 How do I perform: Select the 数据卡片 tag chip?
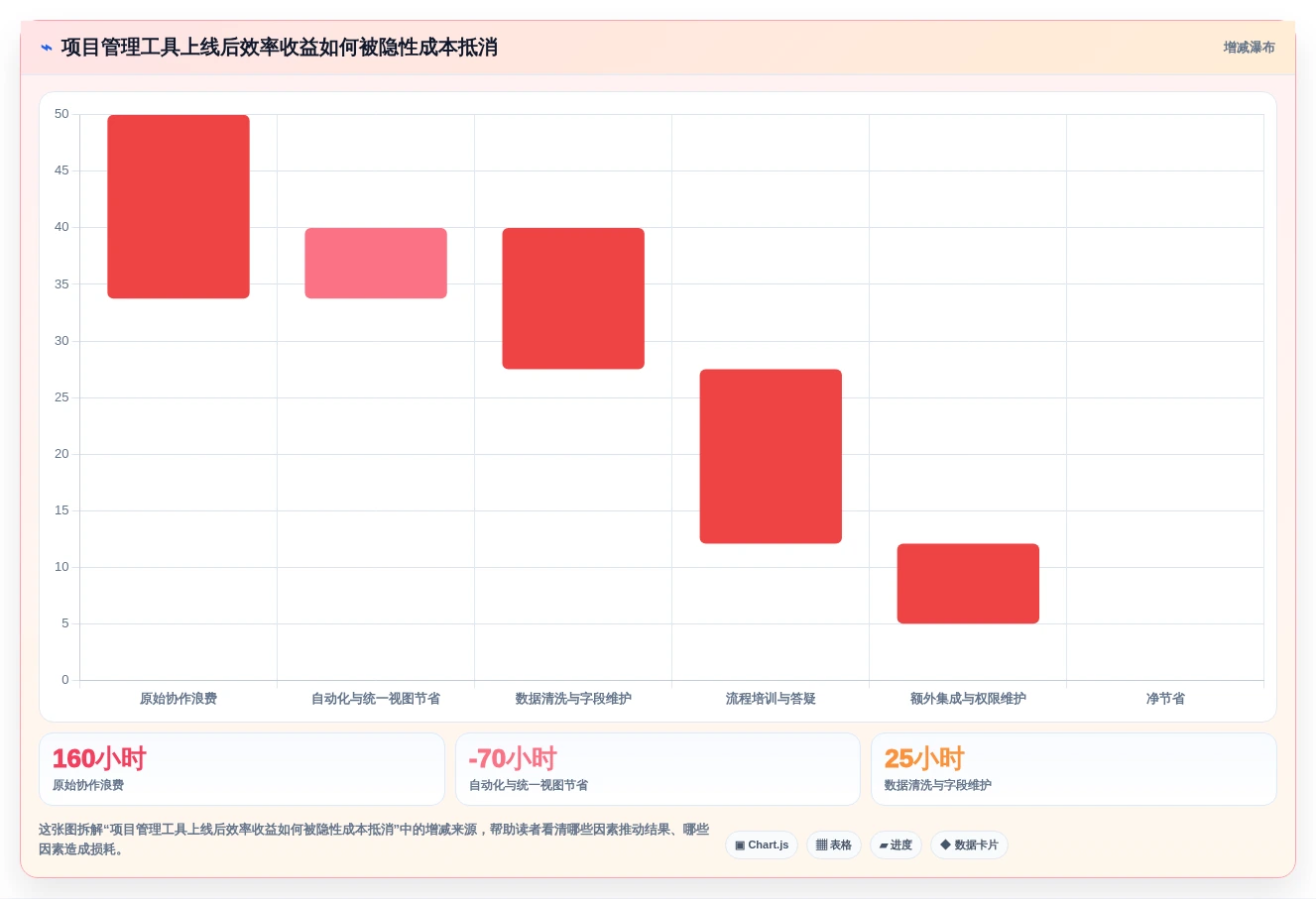point(969,845)
